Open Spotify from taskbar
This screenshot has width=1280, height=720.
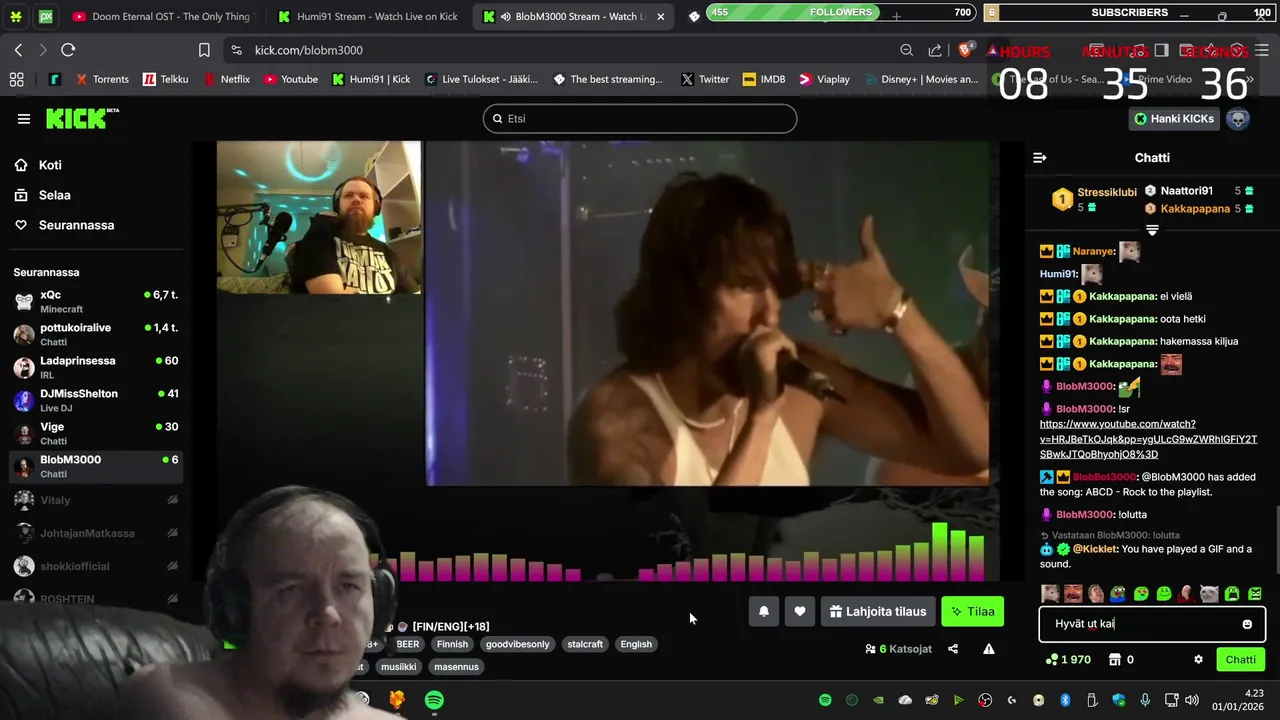click(434, 700)
